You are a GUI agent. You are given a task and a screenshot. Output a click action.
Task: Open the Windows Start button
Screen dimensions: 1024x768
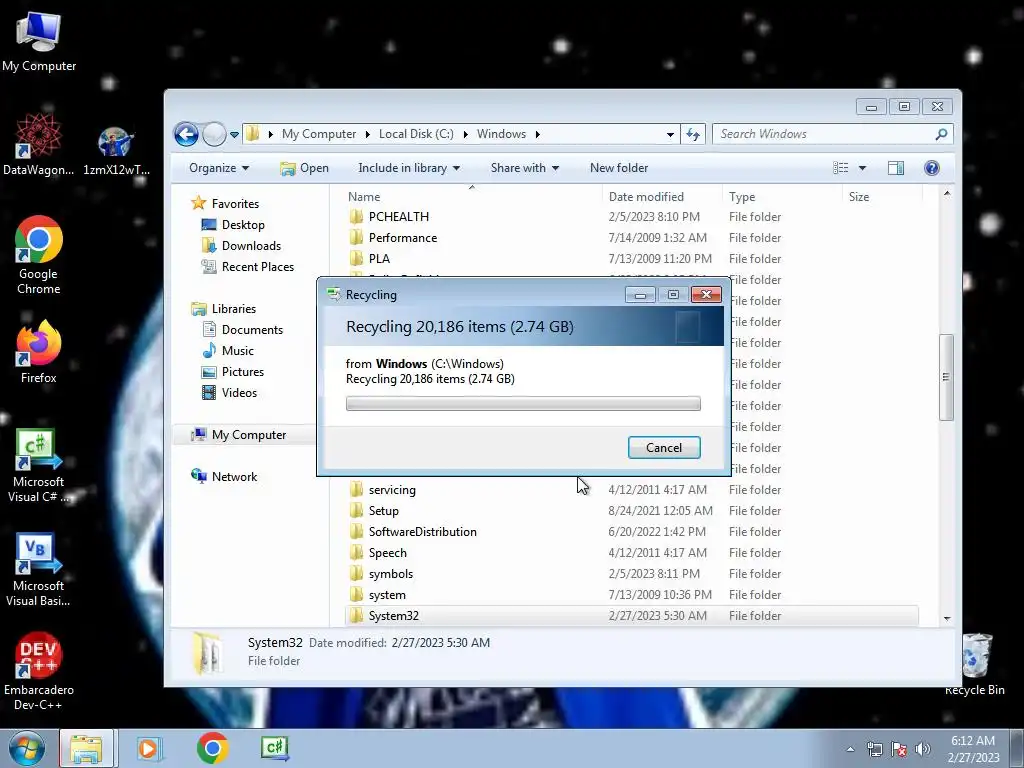[x=27, y=748]
